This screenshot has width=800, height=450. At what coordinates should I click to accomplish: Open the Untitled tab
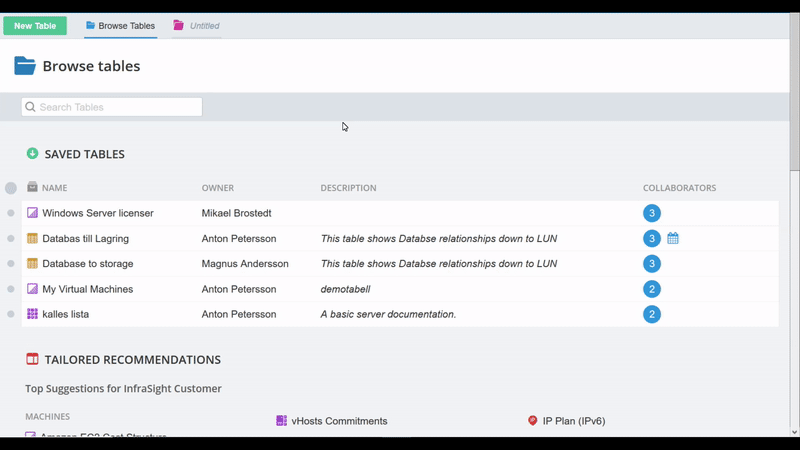pyautogui.click(x=196, y=26)
